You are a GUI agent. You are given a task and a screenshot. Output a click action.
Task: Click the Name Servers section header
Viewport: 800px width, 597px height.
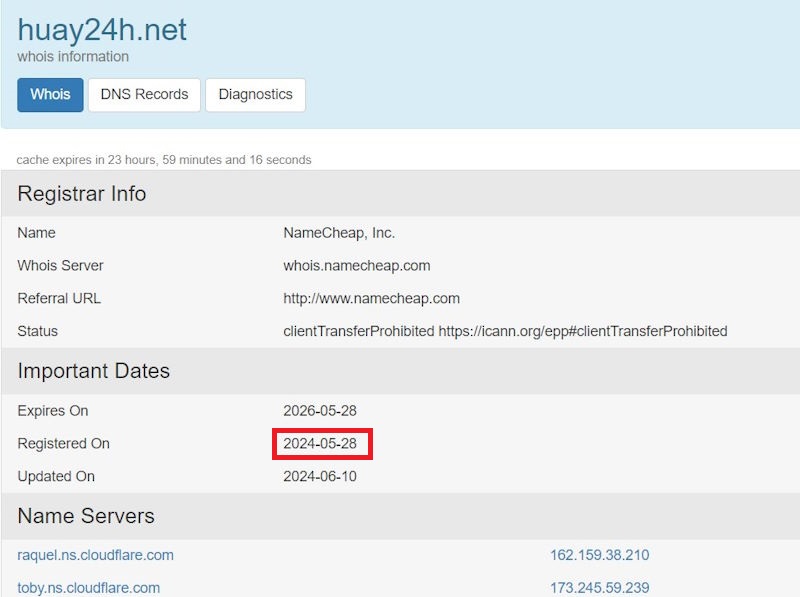[85, 516]
